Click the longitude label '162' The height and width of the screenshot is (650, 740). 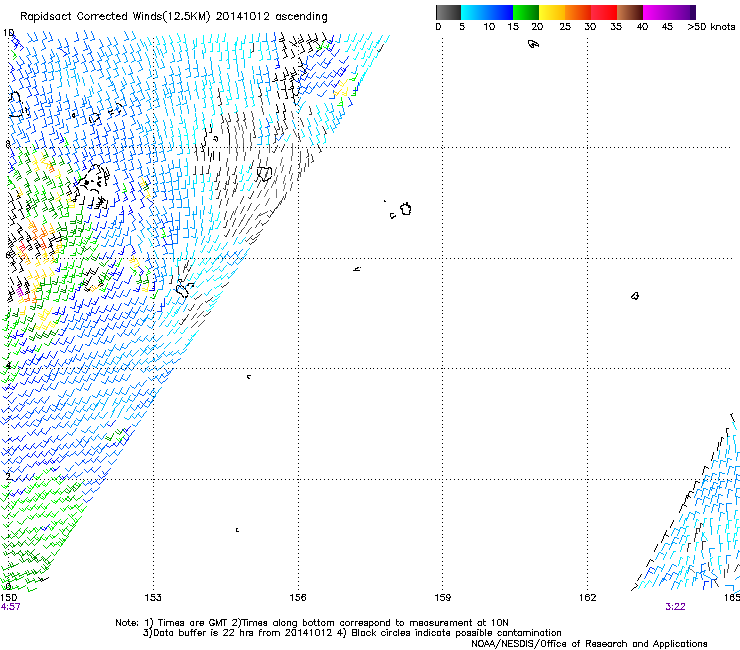point(588,598)
